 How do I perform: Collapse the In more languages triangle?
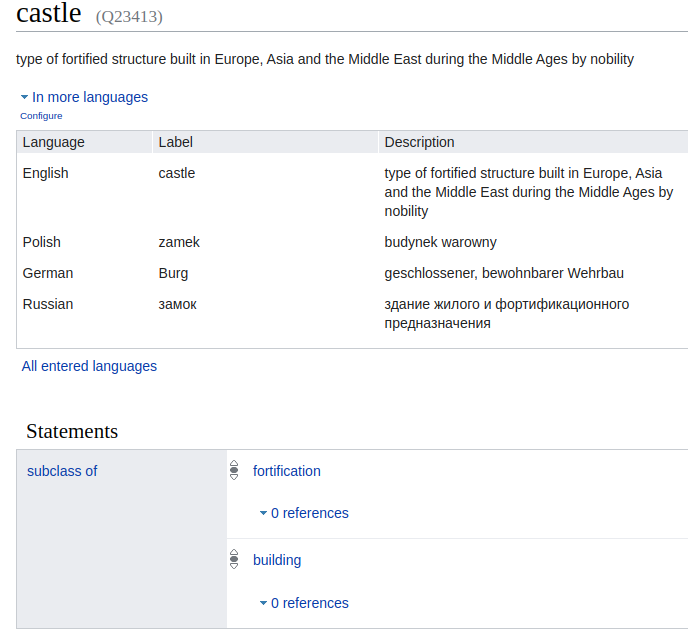25,97
